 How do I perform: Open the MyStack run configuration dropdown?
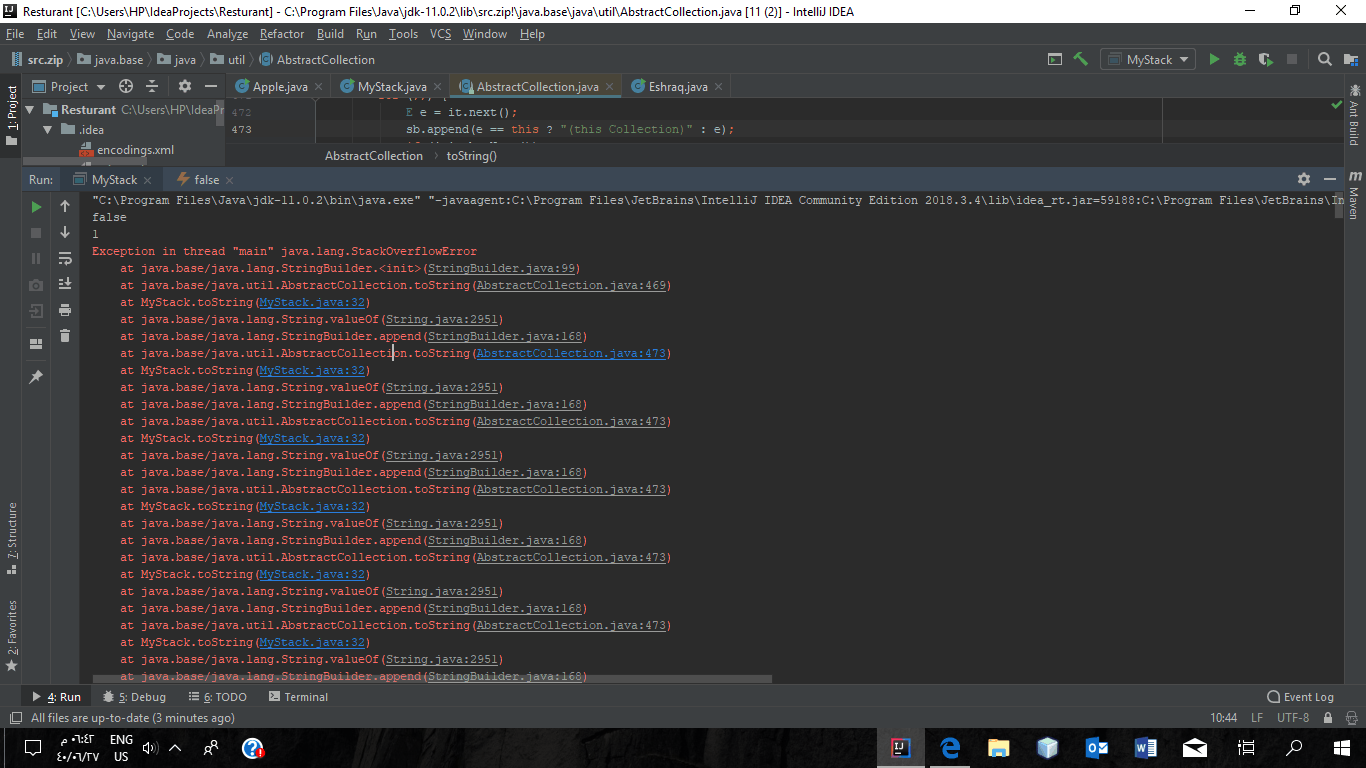click(x=1147, y=59)
